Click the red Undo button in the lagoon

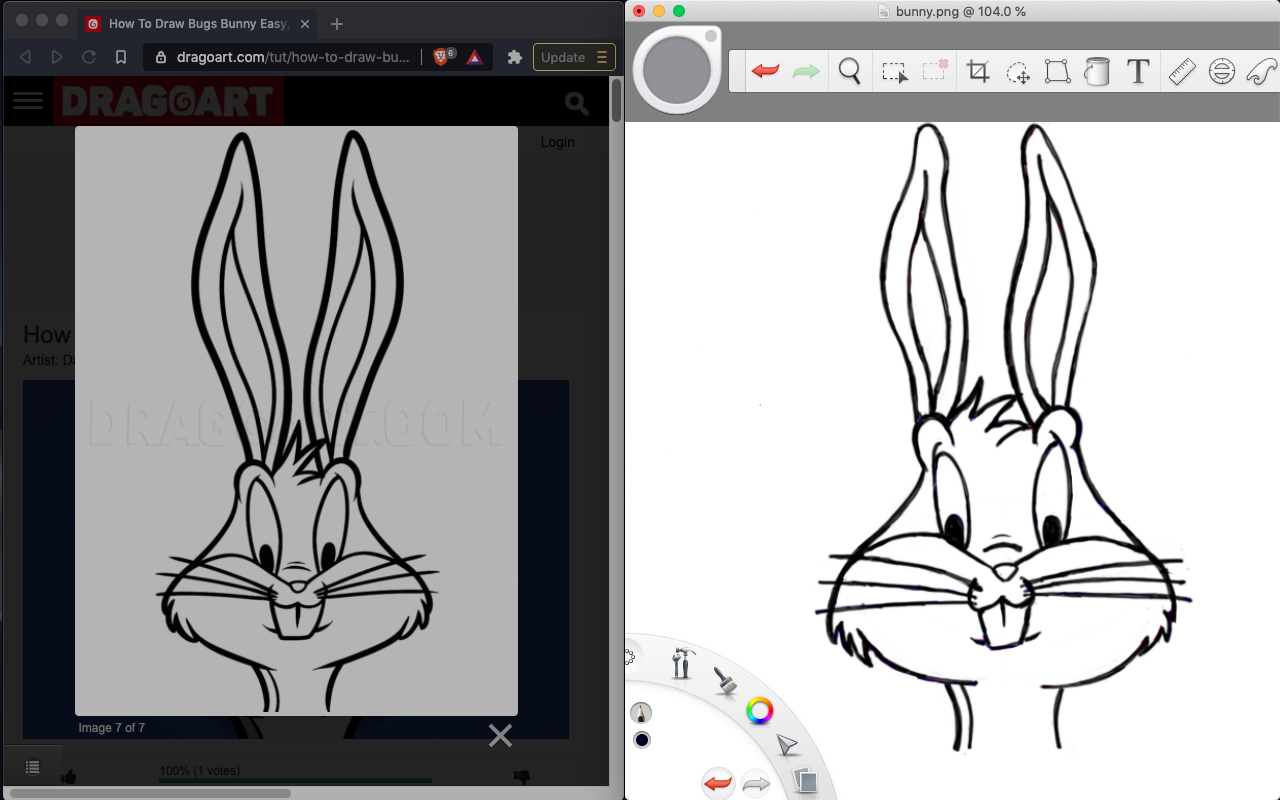click(x=718, y=783)
